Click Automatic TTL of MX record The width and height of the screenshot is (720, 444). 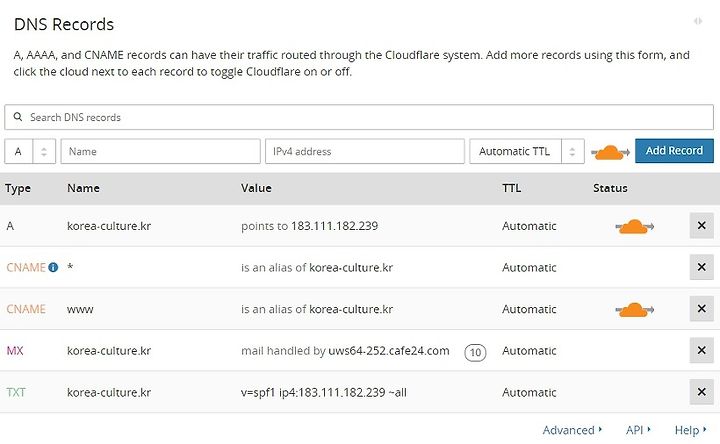(x=529, y=351)
